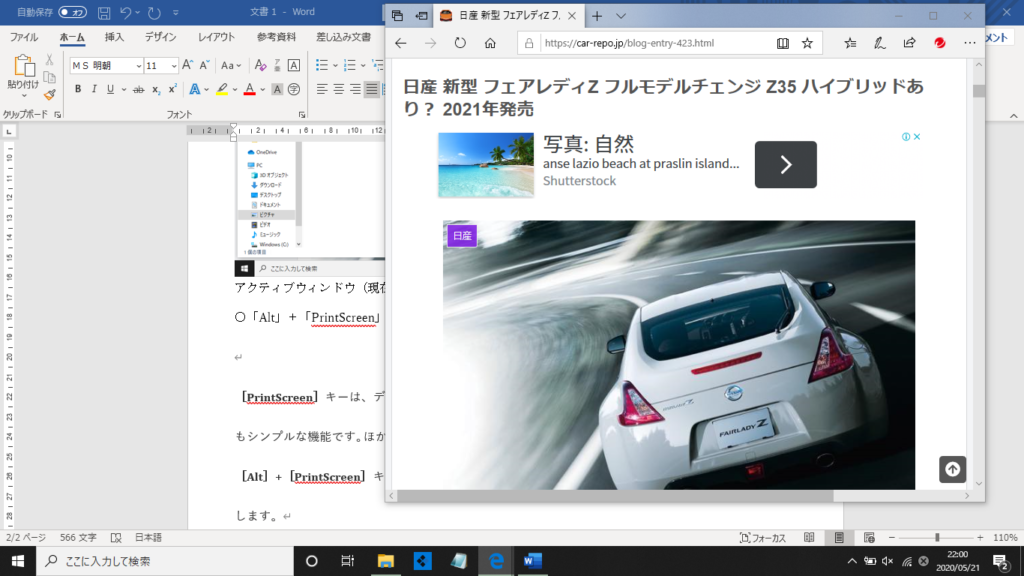Refresh the Edge browser page

[460, 43]
